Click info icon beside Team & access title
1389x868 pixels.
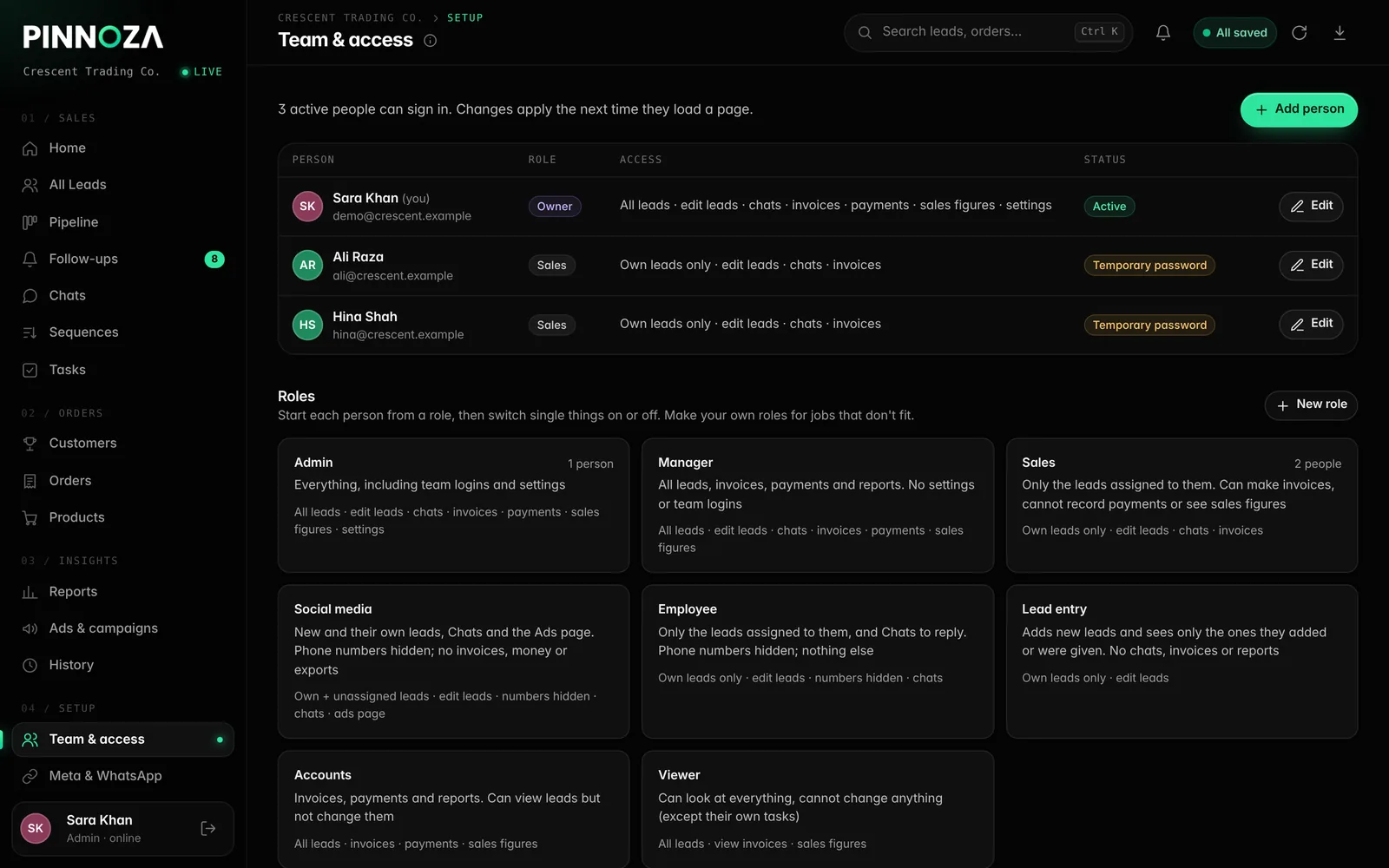coord(430,41)
